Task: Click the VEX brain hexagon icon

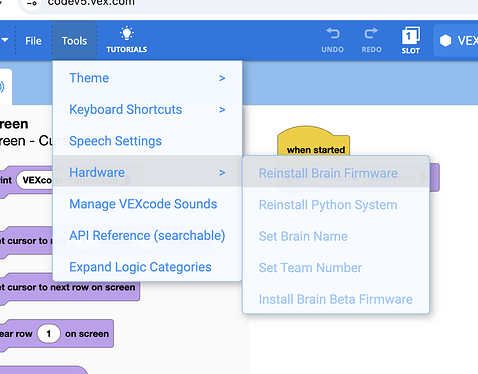Action: pos(445,41)
